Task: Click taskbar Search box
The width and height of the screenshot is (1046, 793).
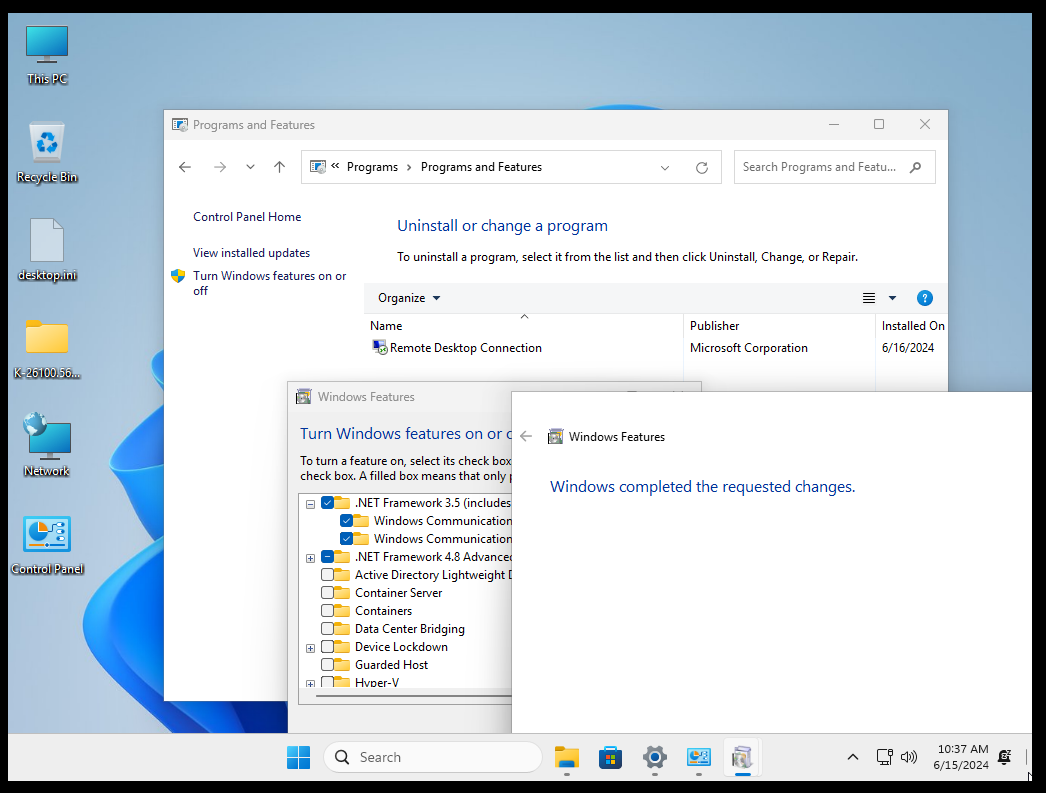Action: (x=433, y=757)
